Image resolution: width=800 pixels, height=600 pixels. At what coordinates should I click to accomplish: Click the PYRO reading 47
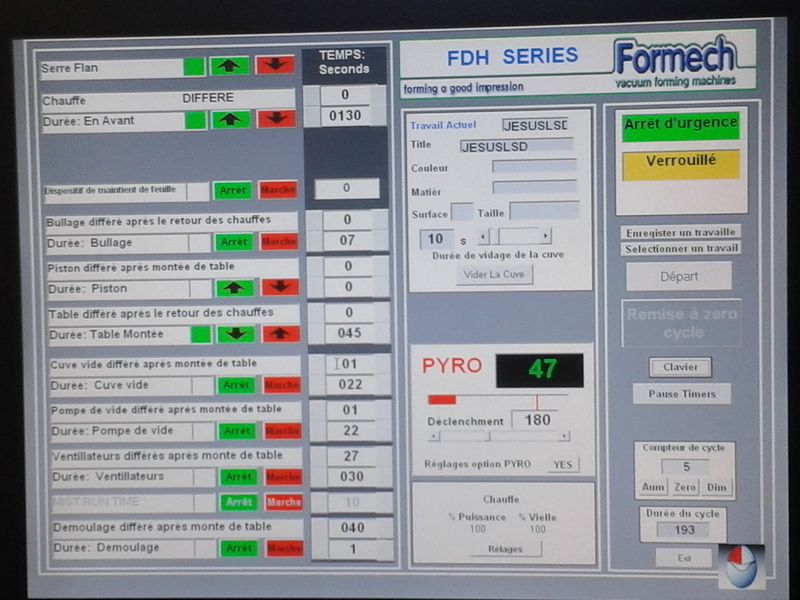pyautogui.click(x=540, y=370)
